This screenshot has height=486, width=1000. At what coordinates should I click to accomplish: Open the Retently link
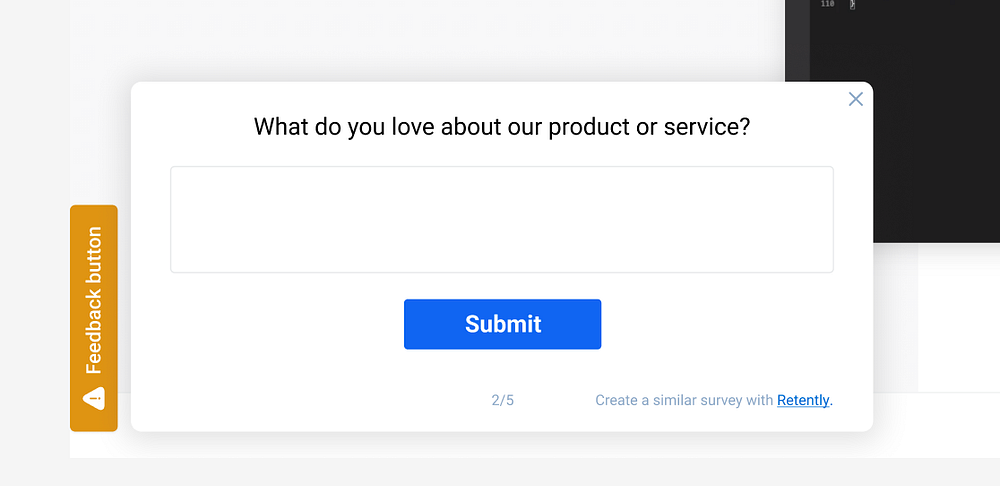[x=803, y=400]
